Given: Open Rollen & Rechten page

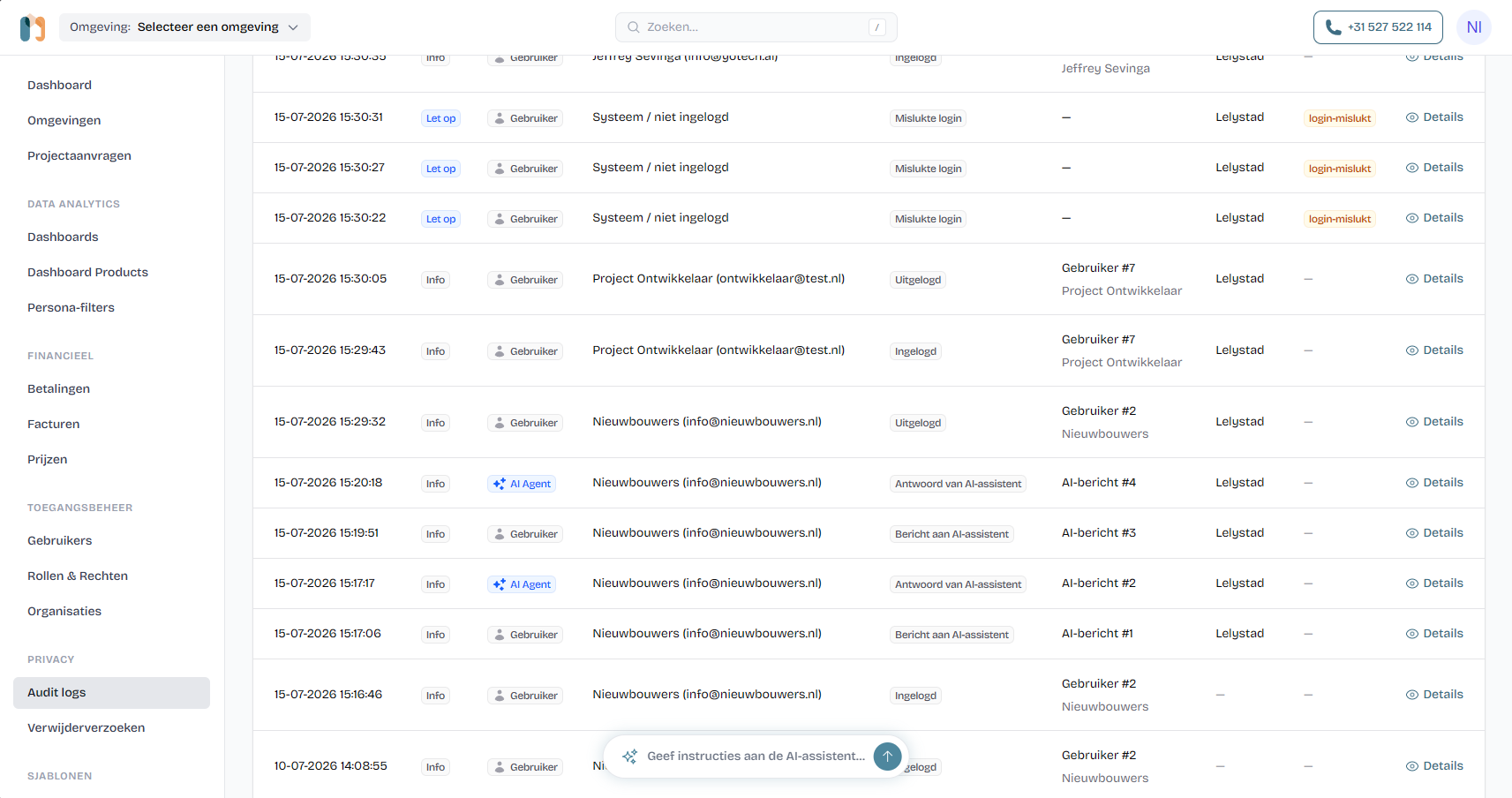Looking at the screenshot, I should pos(78,576).
